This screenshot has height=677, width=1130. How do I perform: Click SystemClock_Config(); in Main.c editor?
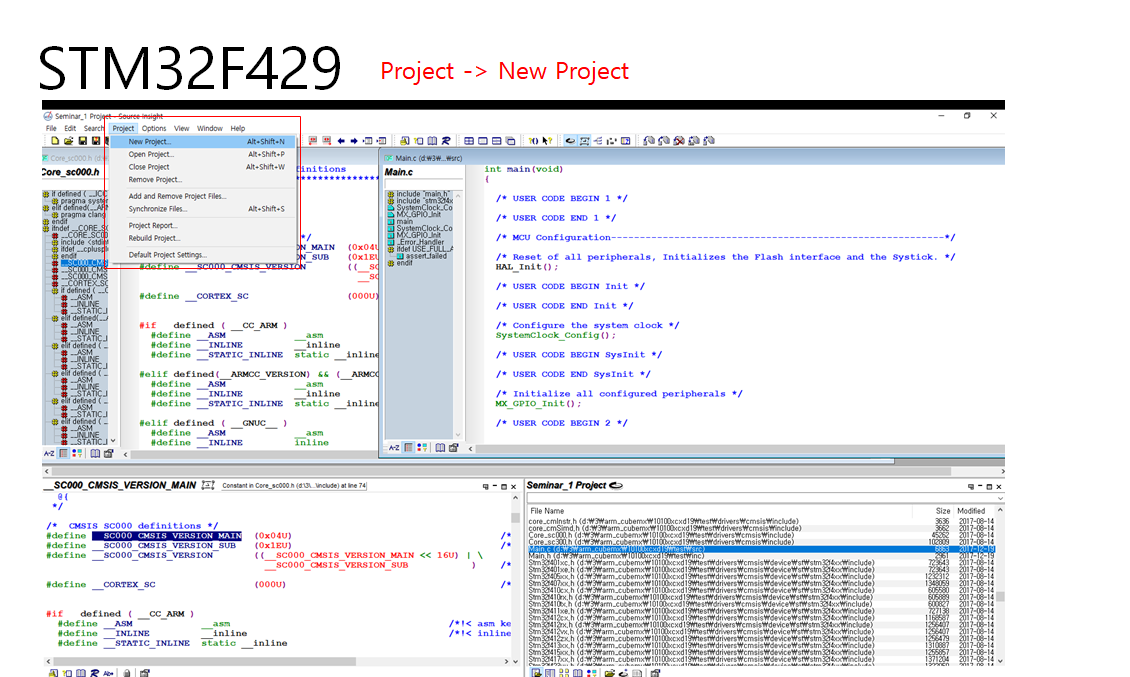(x=556, y=335)
